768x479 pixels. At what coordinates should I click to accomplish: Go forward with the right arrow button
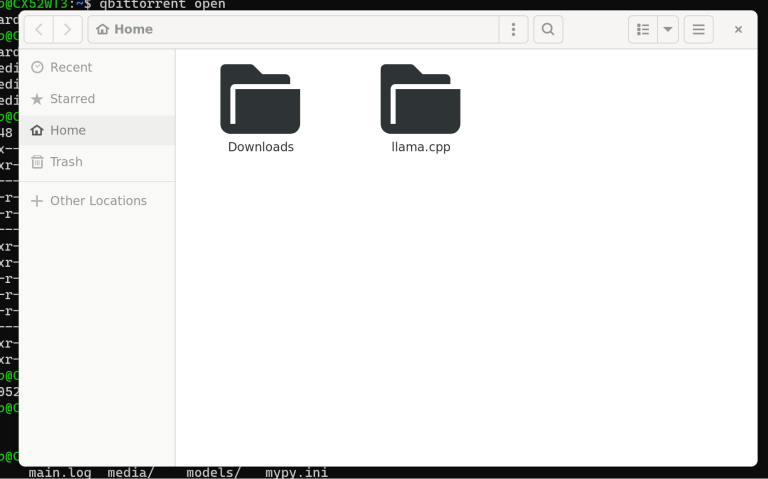68,29
